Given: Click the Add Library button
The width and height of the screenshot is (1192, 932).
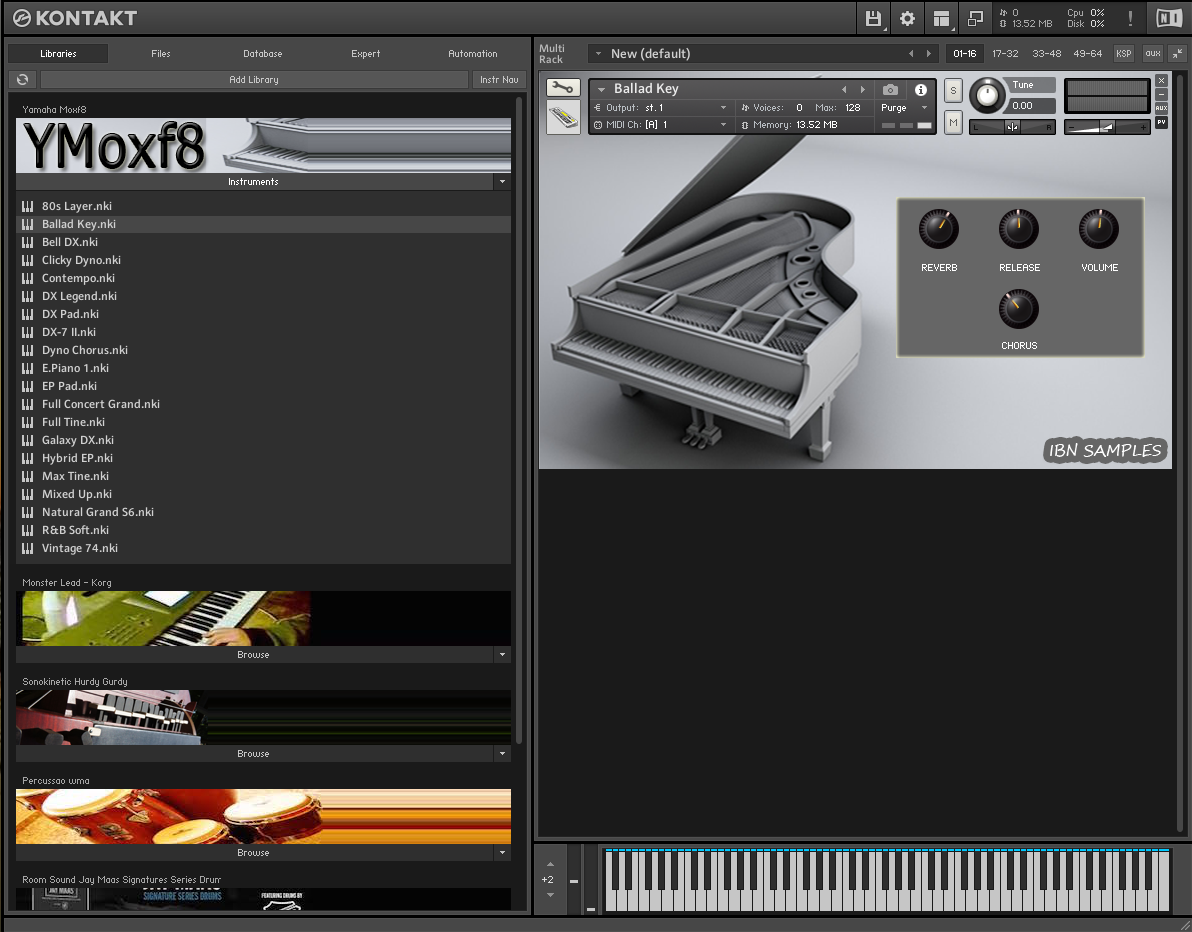Looking at the screenshot, I should click(x=254, y=80).
